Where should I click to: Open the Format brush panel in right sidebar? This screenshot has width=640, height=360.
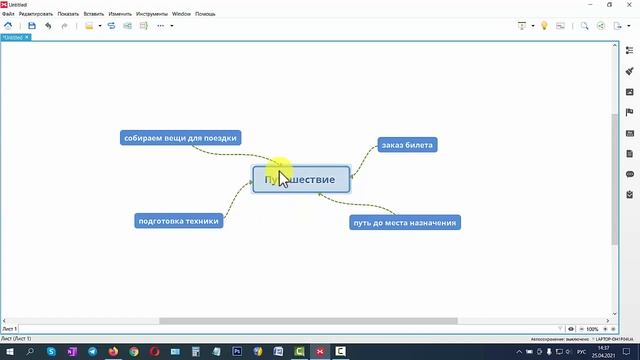pyautogui.click(x=630, y=71)
